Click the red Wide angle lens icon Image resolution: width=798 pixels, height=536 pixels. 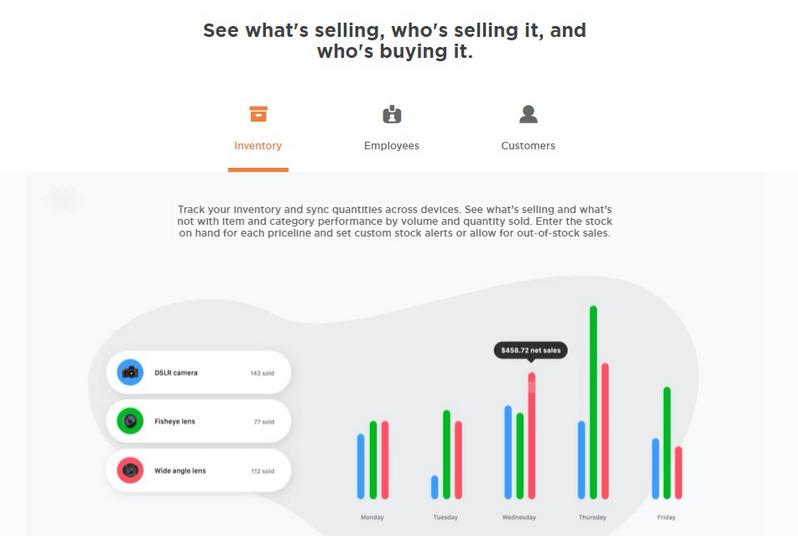pyautogui.click(x=130, y=470)
